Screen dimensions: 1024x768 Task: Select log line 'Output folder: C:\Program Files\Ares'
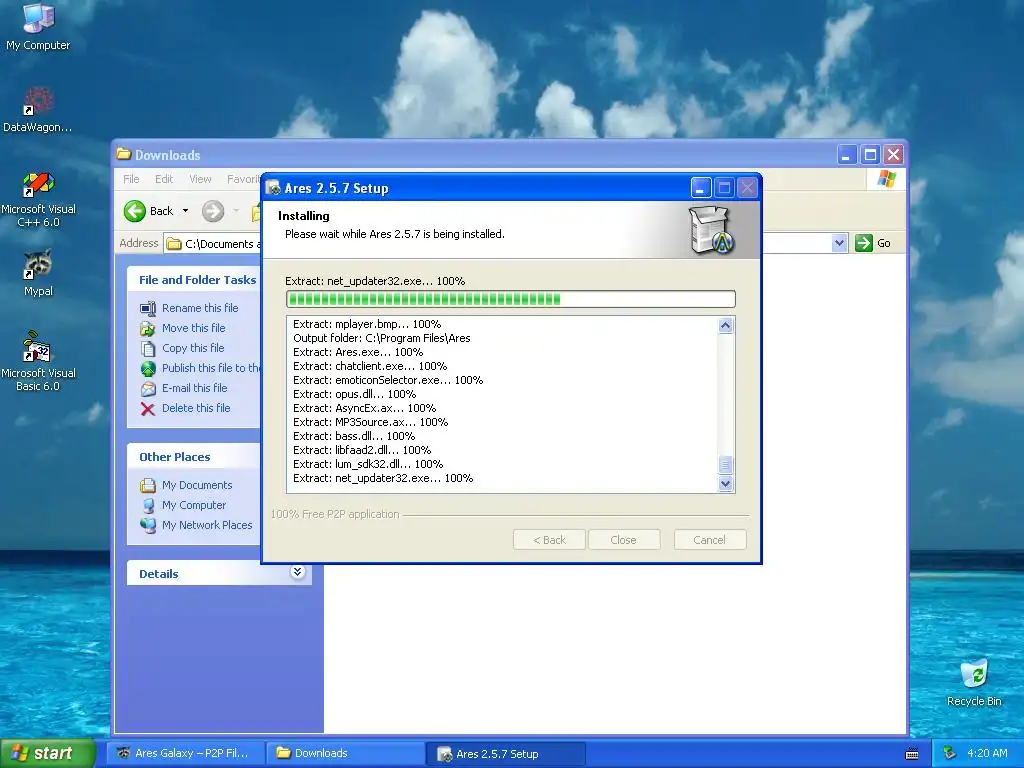coord(381,338)
